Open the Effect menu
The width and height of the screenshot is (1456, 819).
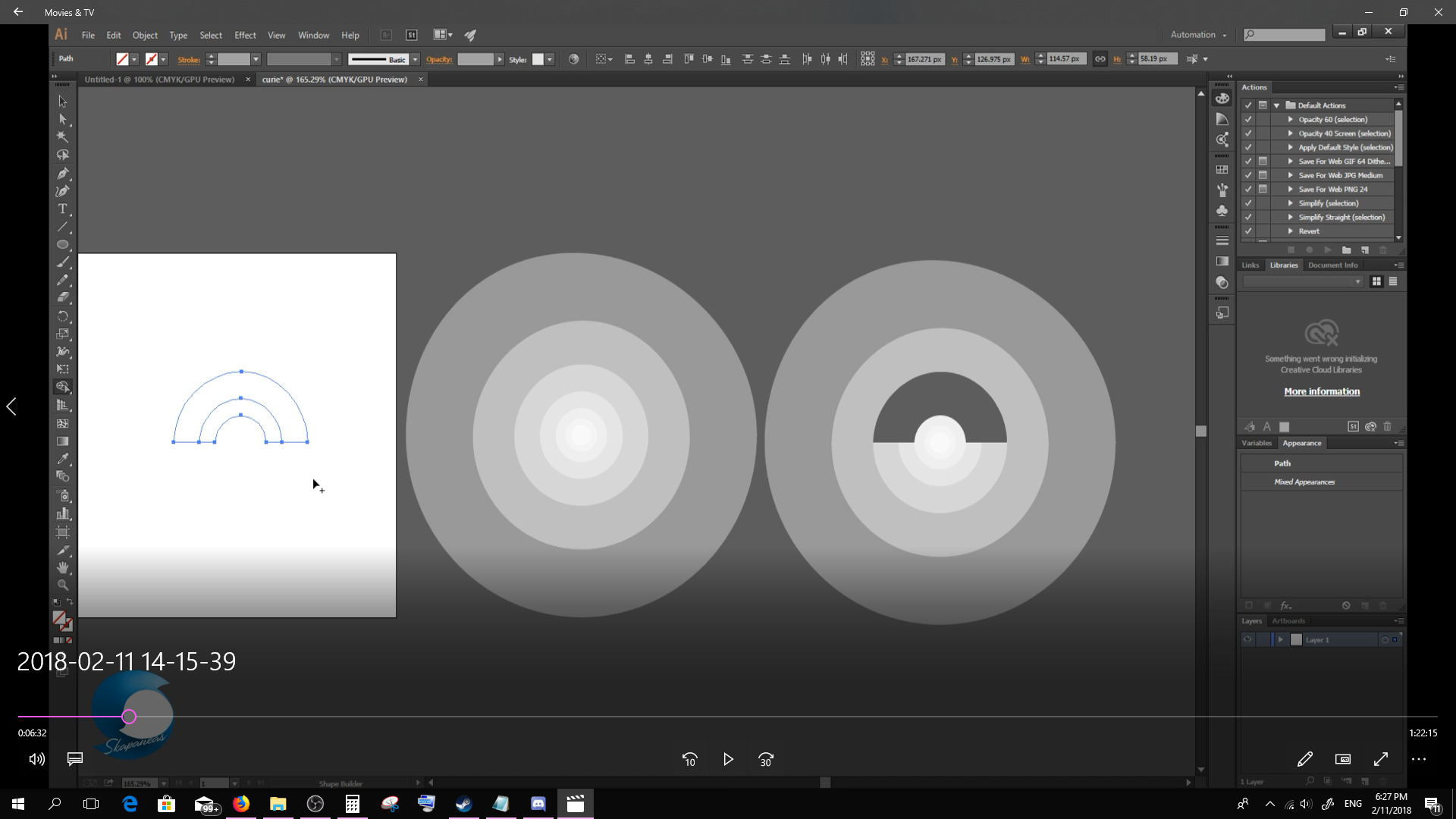[245, 35]
